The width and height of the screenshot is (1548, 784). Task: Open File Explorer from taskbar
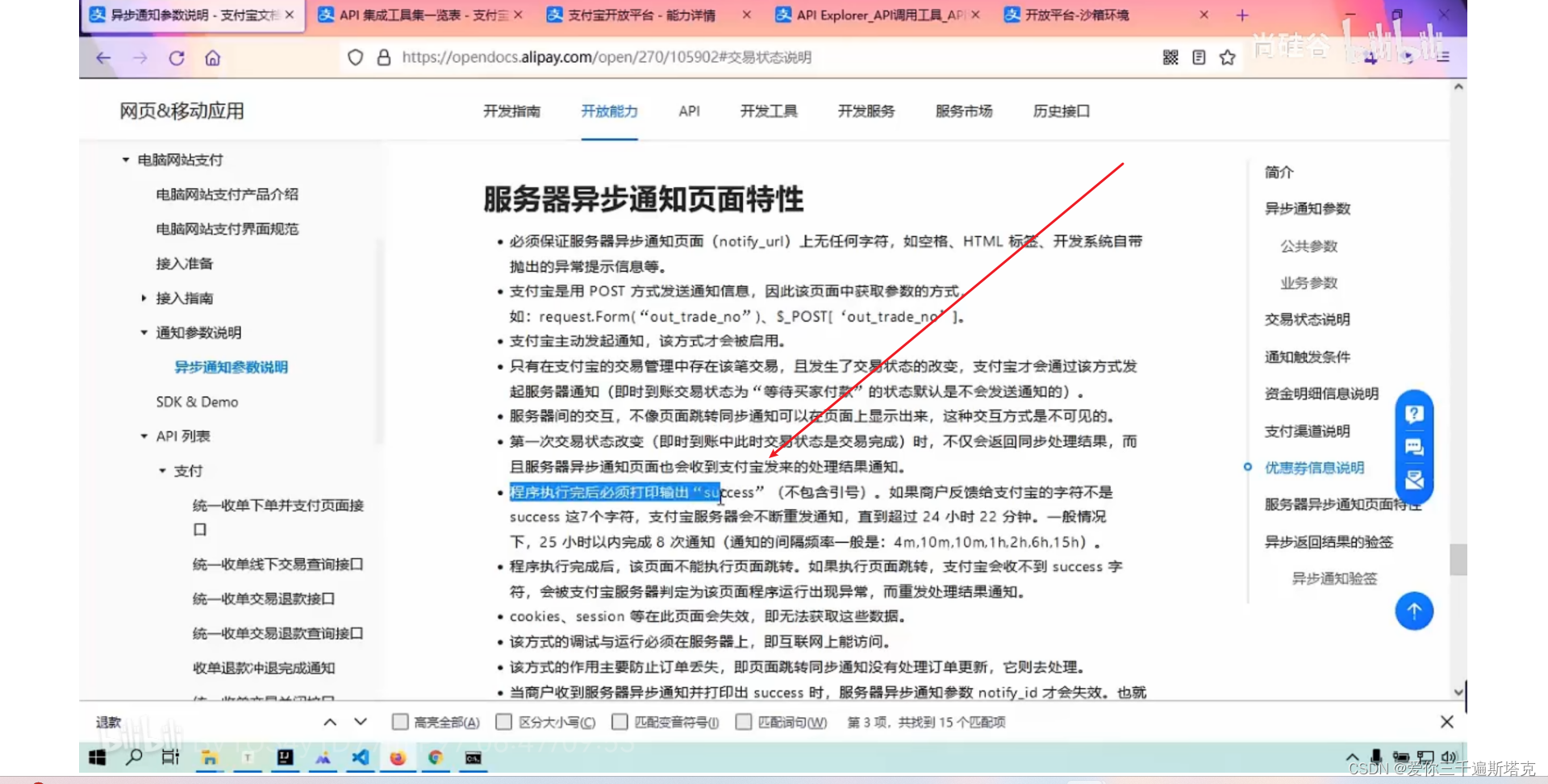[x=210, y=757]
